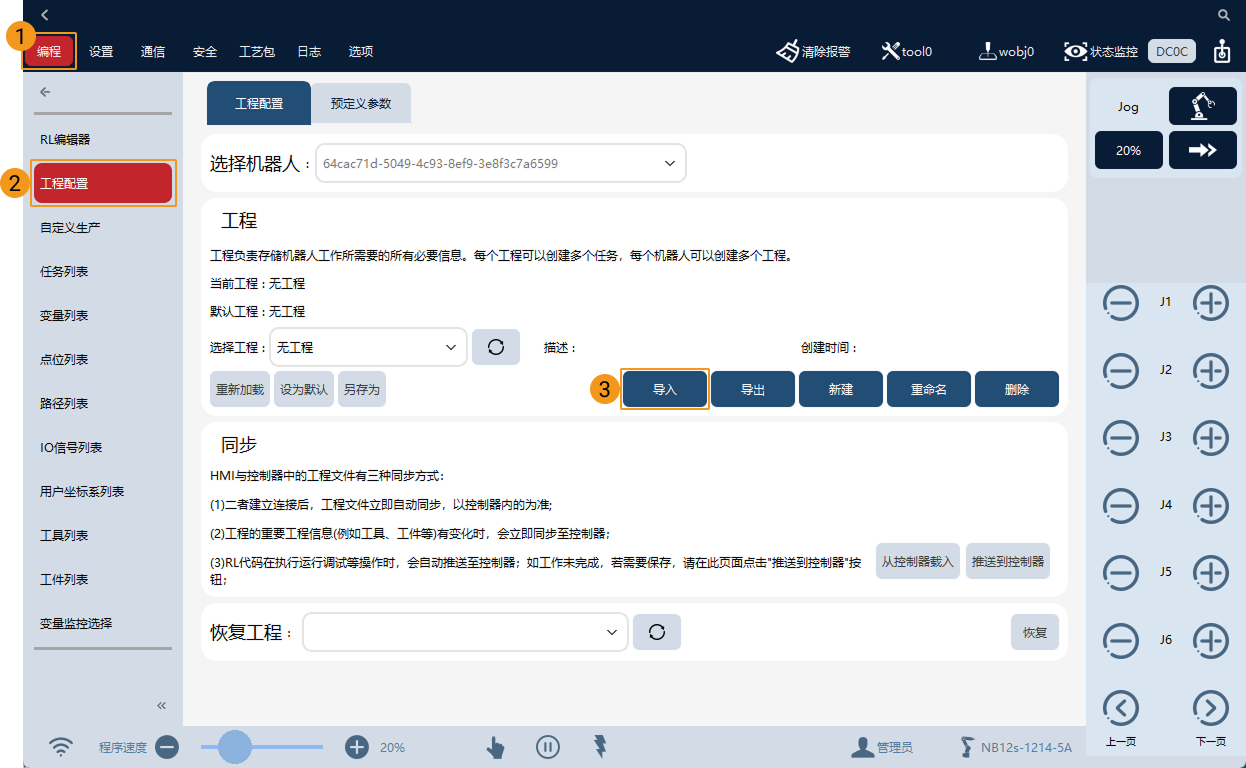Click the double arrow jog step button
Screen dimensions: 1246x768
coord(1203,150)
